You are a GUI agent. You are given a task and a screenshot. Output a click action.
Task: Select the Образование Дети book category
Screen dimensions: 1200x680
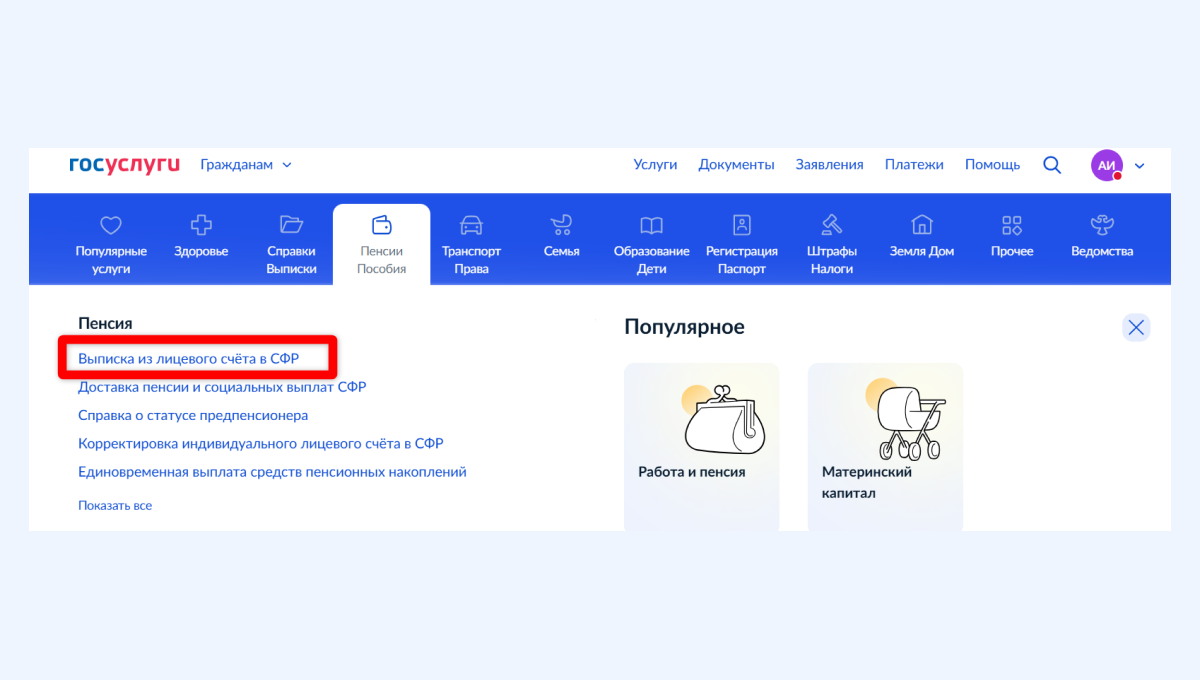click(651, 243)
